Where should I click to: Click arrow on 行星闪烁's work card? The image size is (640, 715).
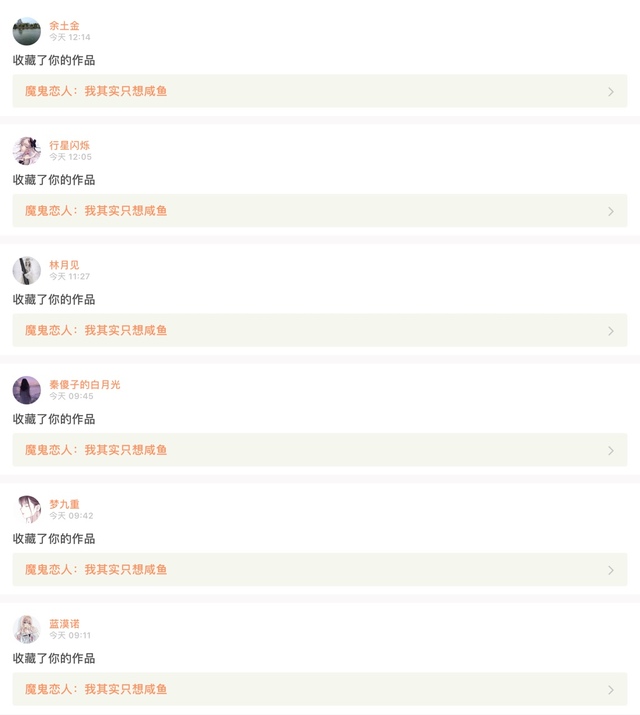(x=611, y=212)
